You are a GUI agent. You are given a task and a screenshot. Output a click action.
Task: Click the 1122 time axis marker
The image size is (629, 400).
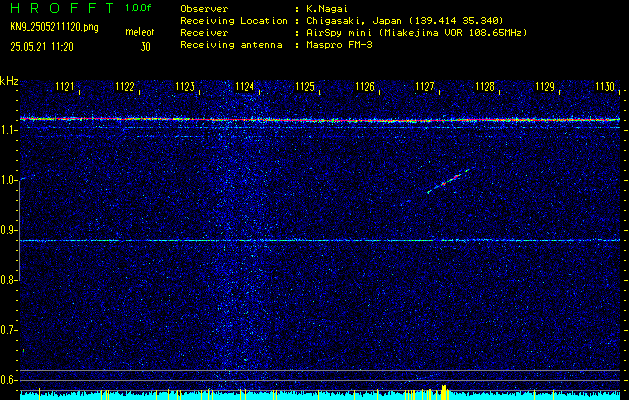tap(125, 86)
